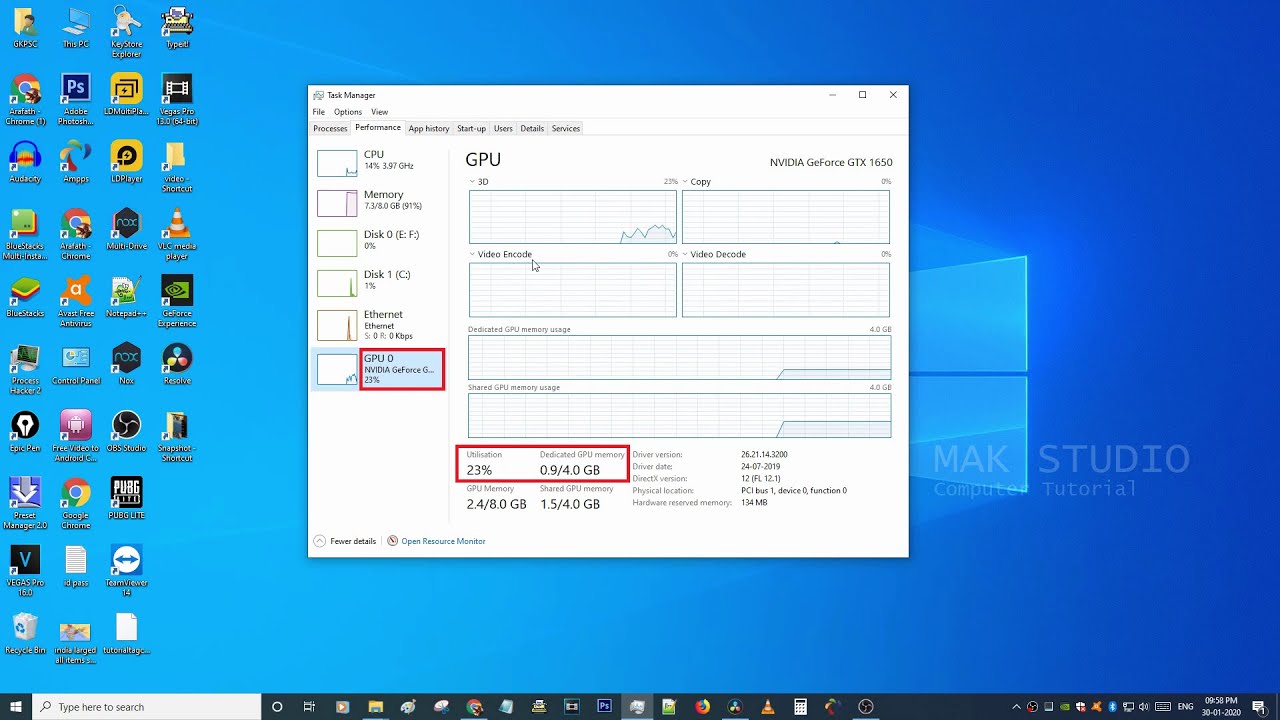The width and height of the screenshot is (1280, 720).
Task: Open the notifications action center
Action: coord(1258,707)
